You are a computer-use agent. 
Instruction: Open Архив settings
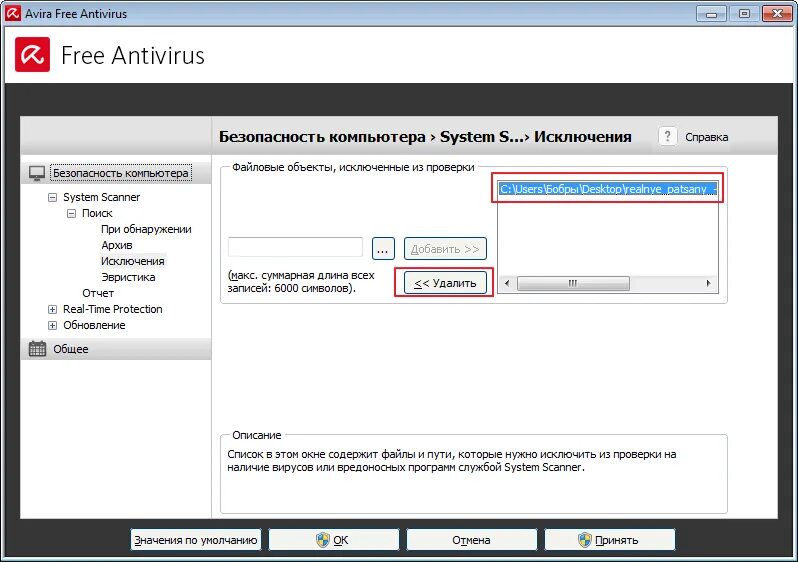click(x=117, y=245)
